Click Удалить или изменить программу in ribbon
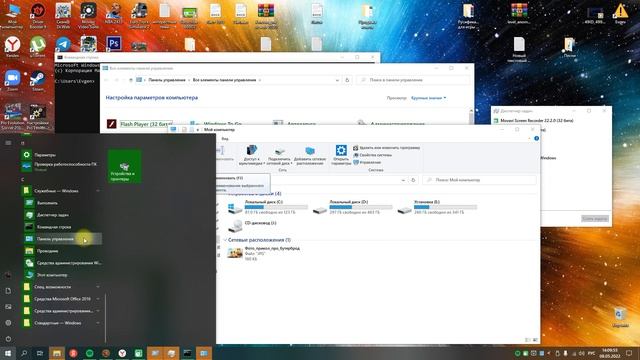 click(387, 148)
